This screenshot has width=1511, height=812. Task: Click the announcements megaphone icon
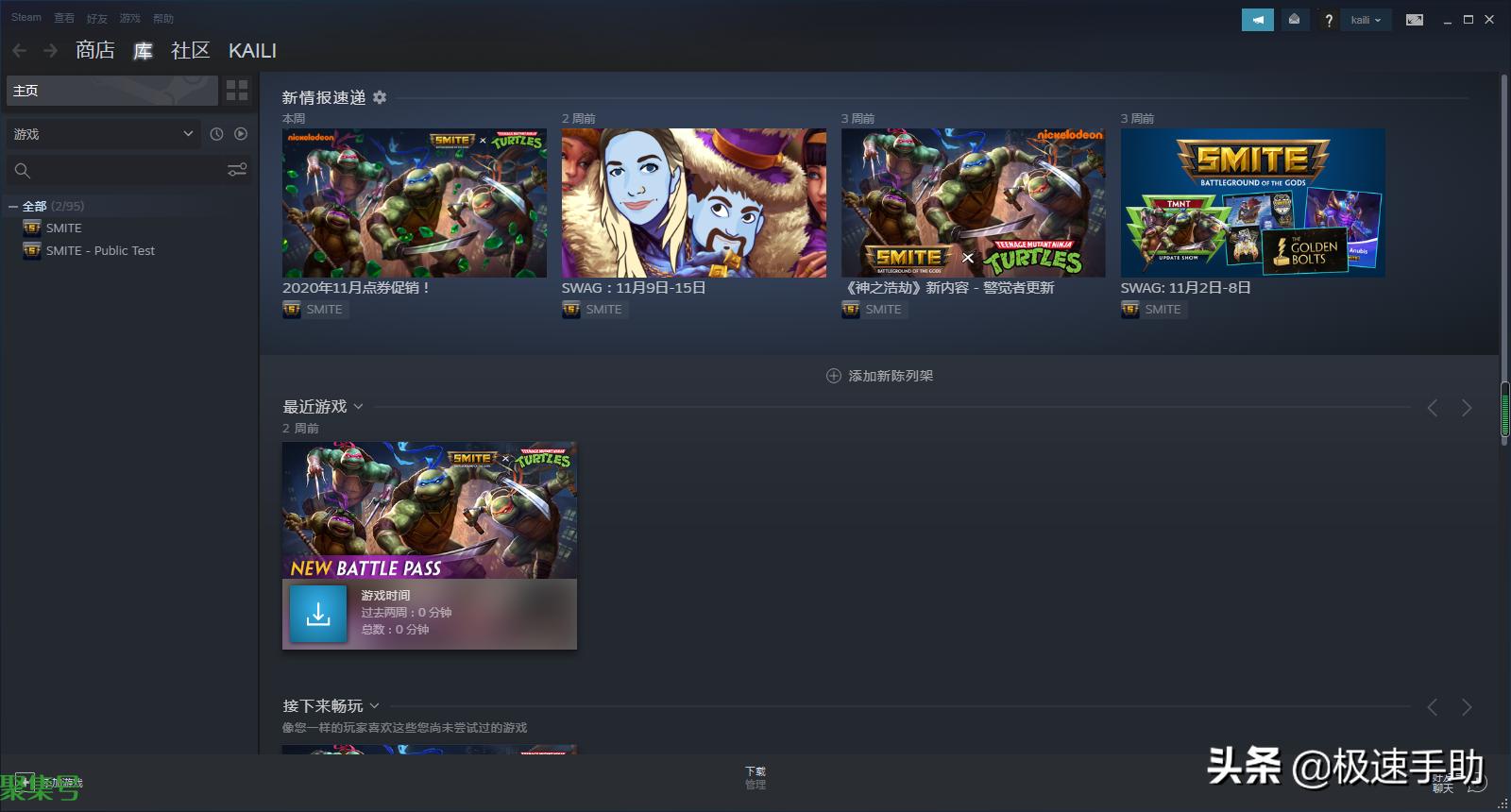pyautogui.click(x=1257, y=20)
